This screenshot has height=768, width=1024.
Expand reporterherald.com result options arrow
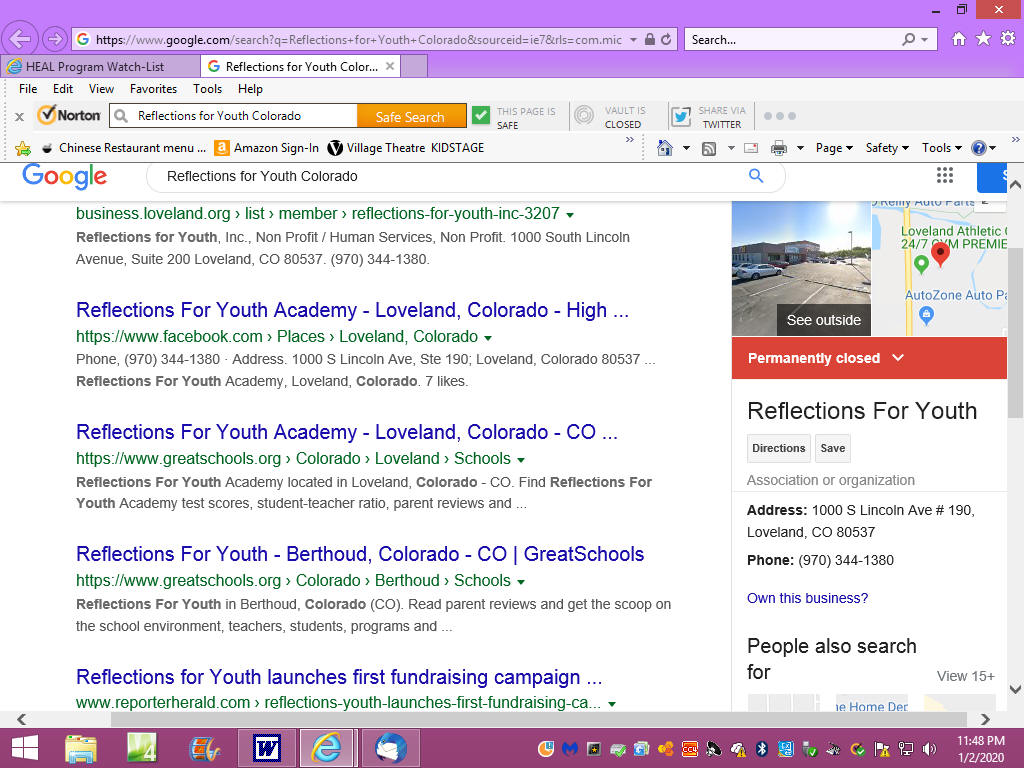(x=612, y=704)
